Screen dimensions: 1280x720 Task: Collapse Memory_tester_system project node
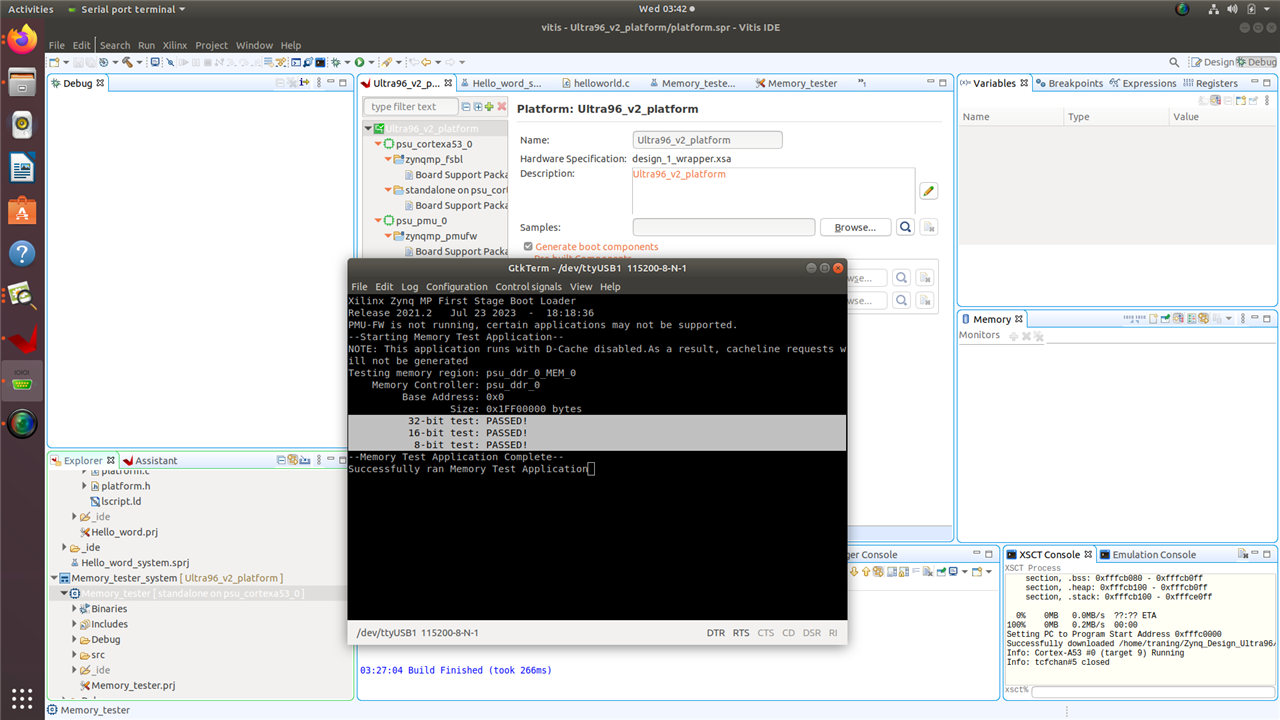54,578
